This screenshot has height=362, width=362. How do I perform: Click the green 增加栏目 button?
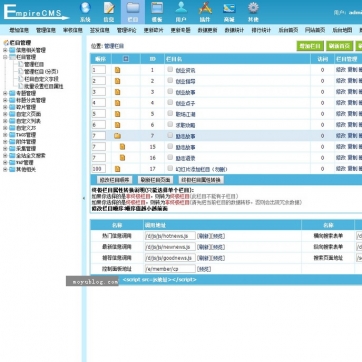pyautogui.click(x=310, y=46)
